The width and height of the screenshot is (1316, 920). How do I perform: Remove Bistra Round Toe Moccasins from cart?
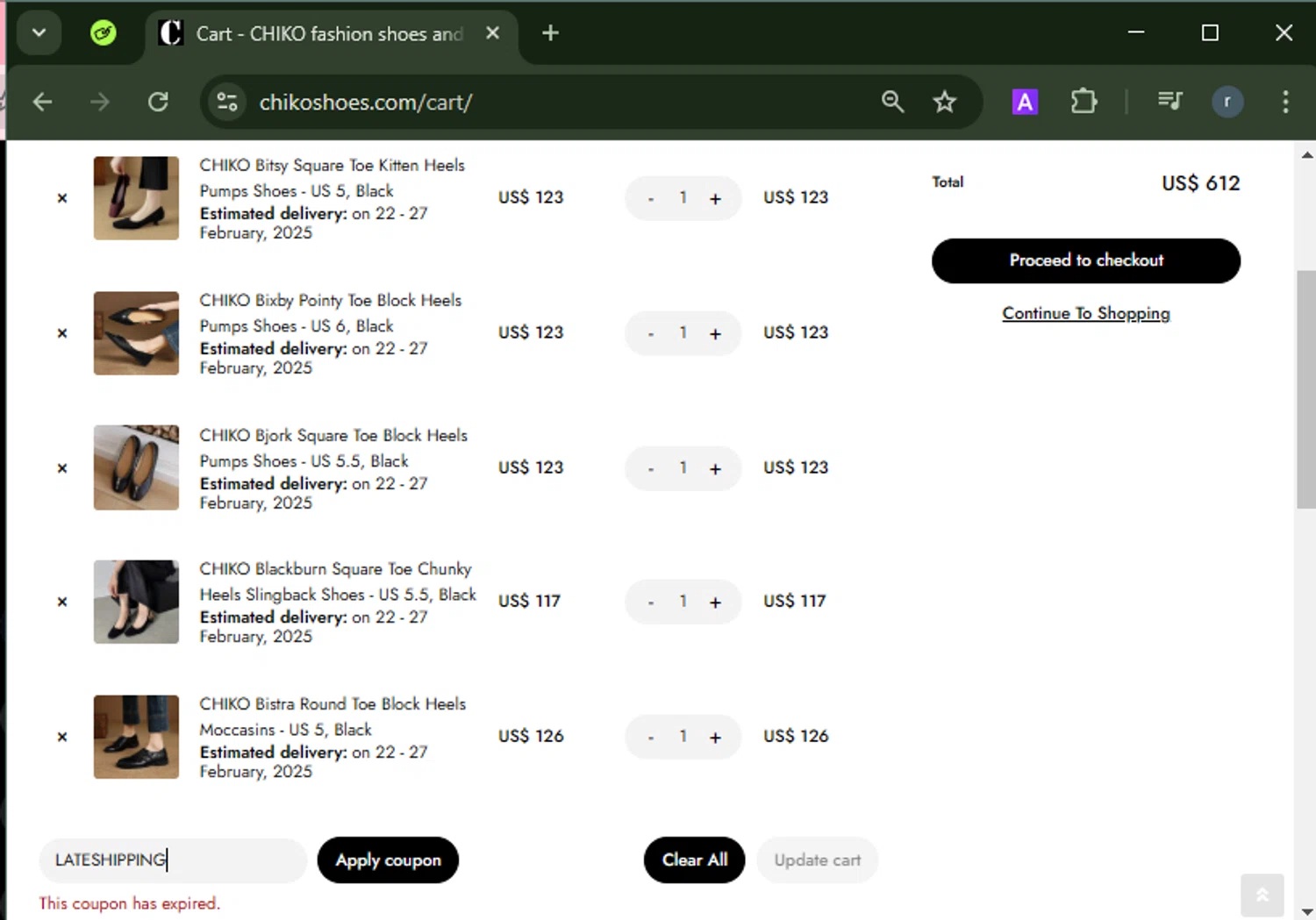click(62, 737)
